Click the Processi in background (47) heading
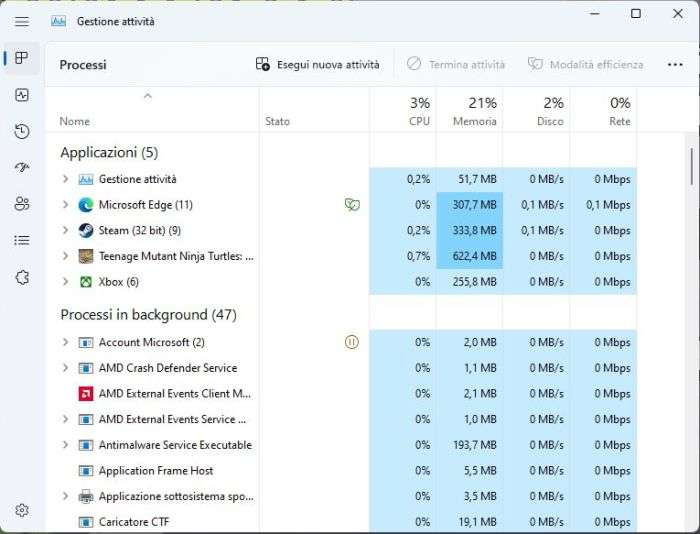The height and width of the screenshot is (534, 700). pos(149,315)
